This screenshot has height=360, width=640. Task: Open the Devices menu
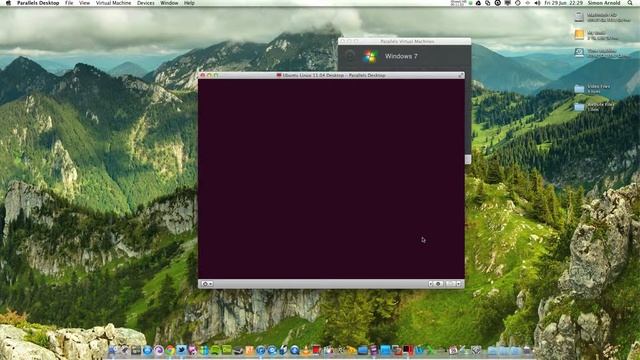pos(145,3)
